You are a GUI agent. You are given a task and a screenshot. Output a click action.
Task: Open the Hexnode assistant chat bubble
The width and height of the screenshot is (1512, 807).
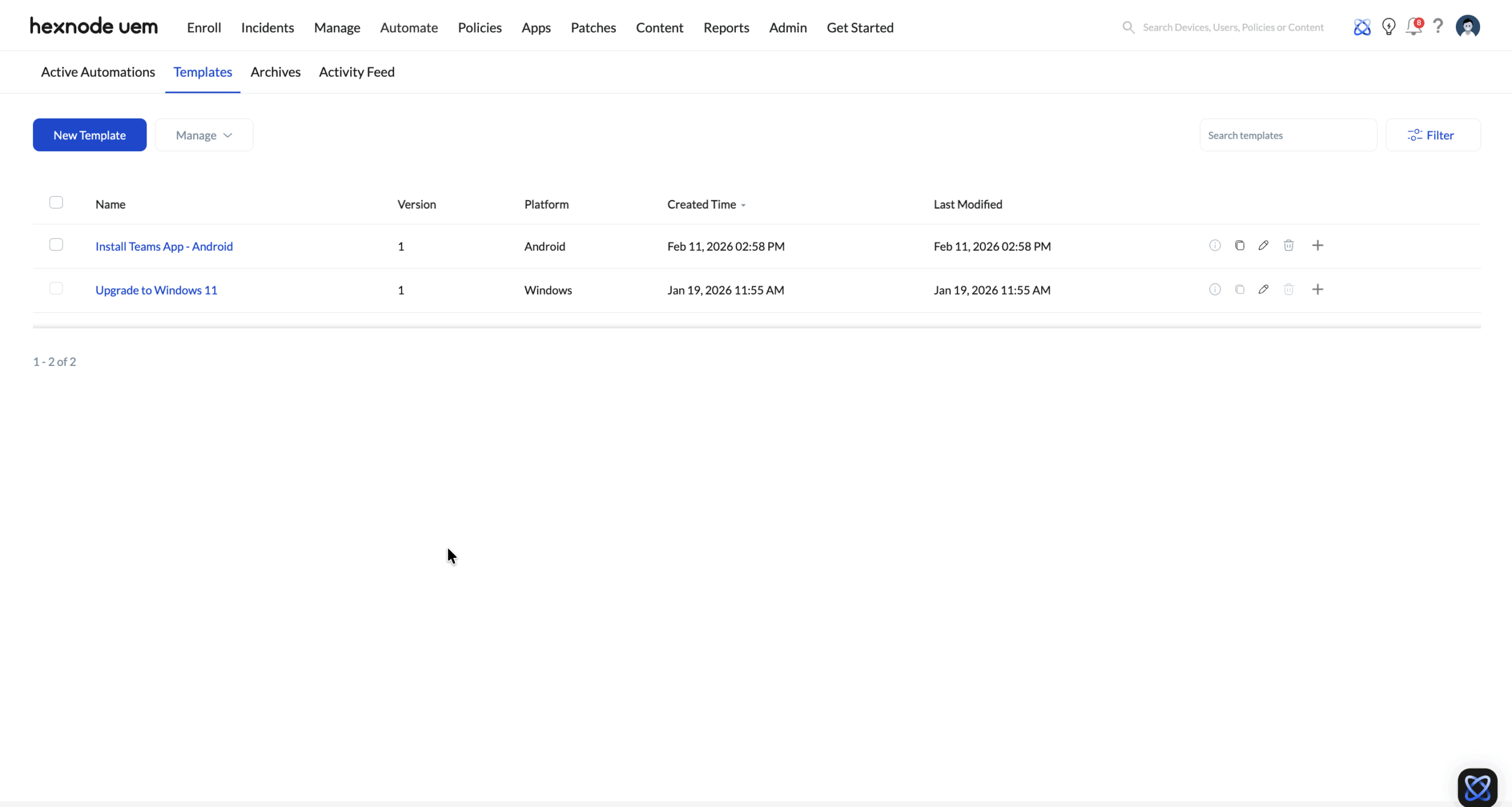click(1477, 787)
